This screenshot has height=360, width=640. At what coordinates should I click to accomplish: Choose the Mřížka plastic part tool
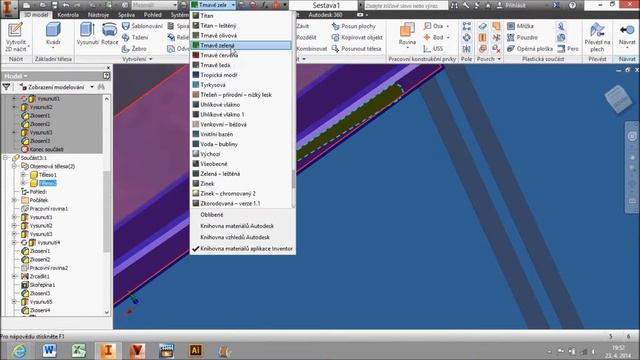tap(520, 26)
